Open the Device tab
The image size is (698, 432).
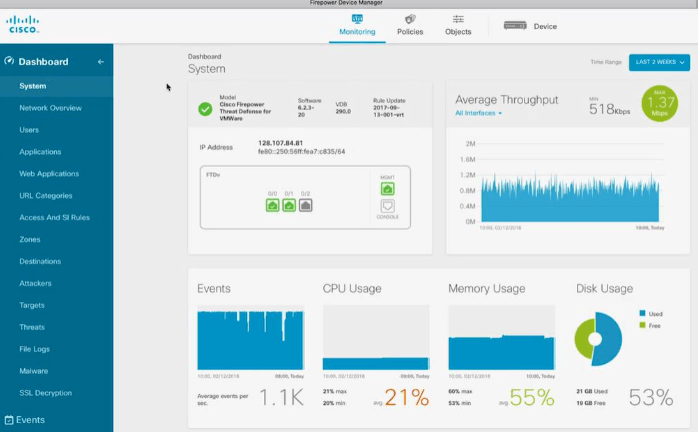point(530,26)
